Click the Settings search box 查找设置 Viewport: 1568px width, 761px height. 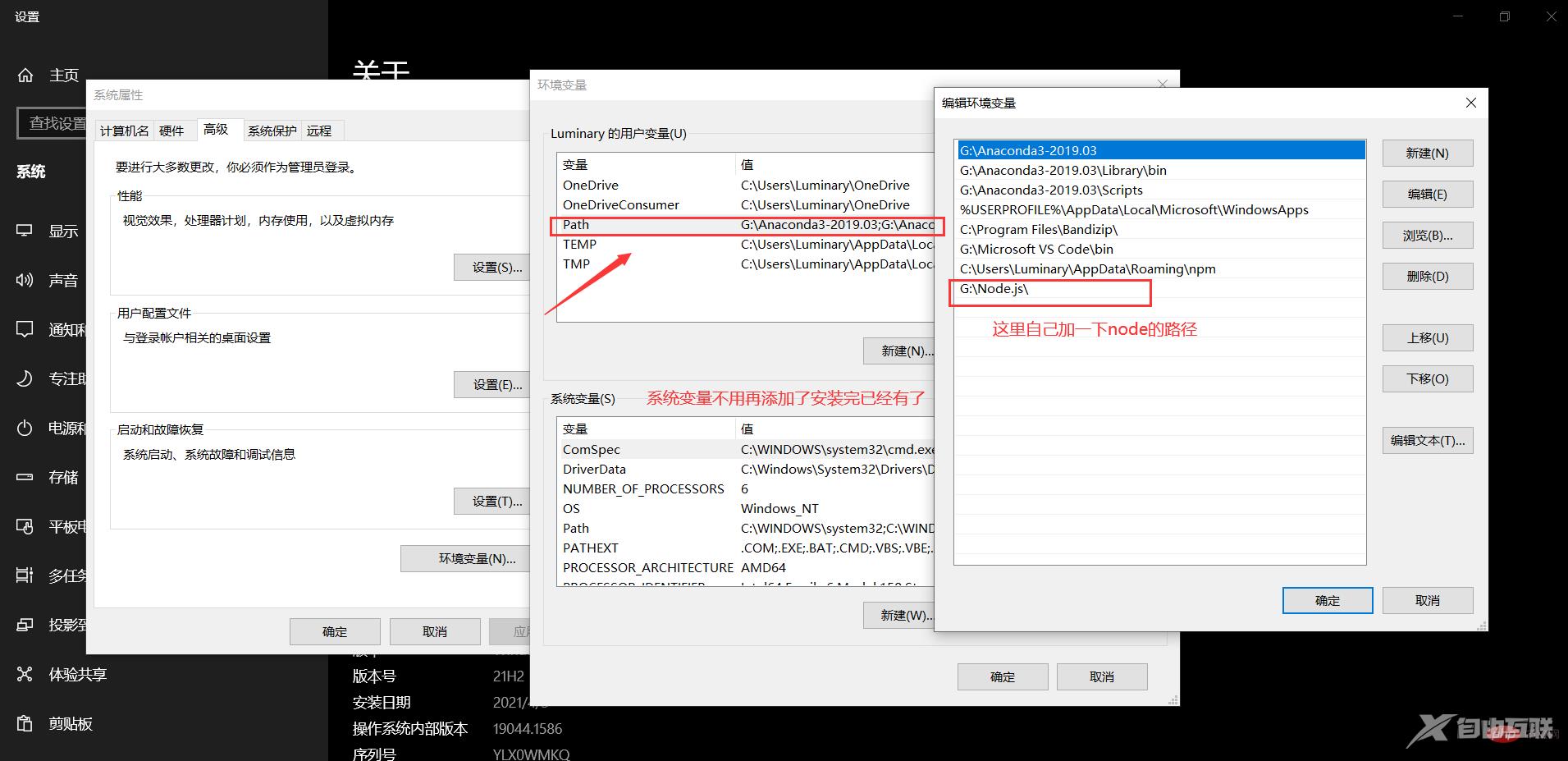pos(53,123)
